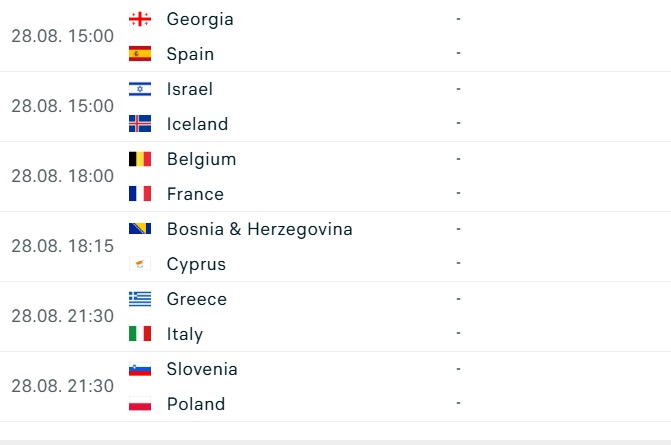Click the Spain flag icon
Viewport: 671px width, 445px height.
pyautogui.click(x=140, y=54)
